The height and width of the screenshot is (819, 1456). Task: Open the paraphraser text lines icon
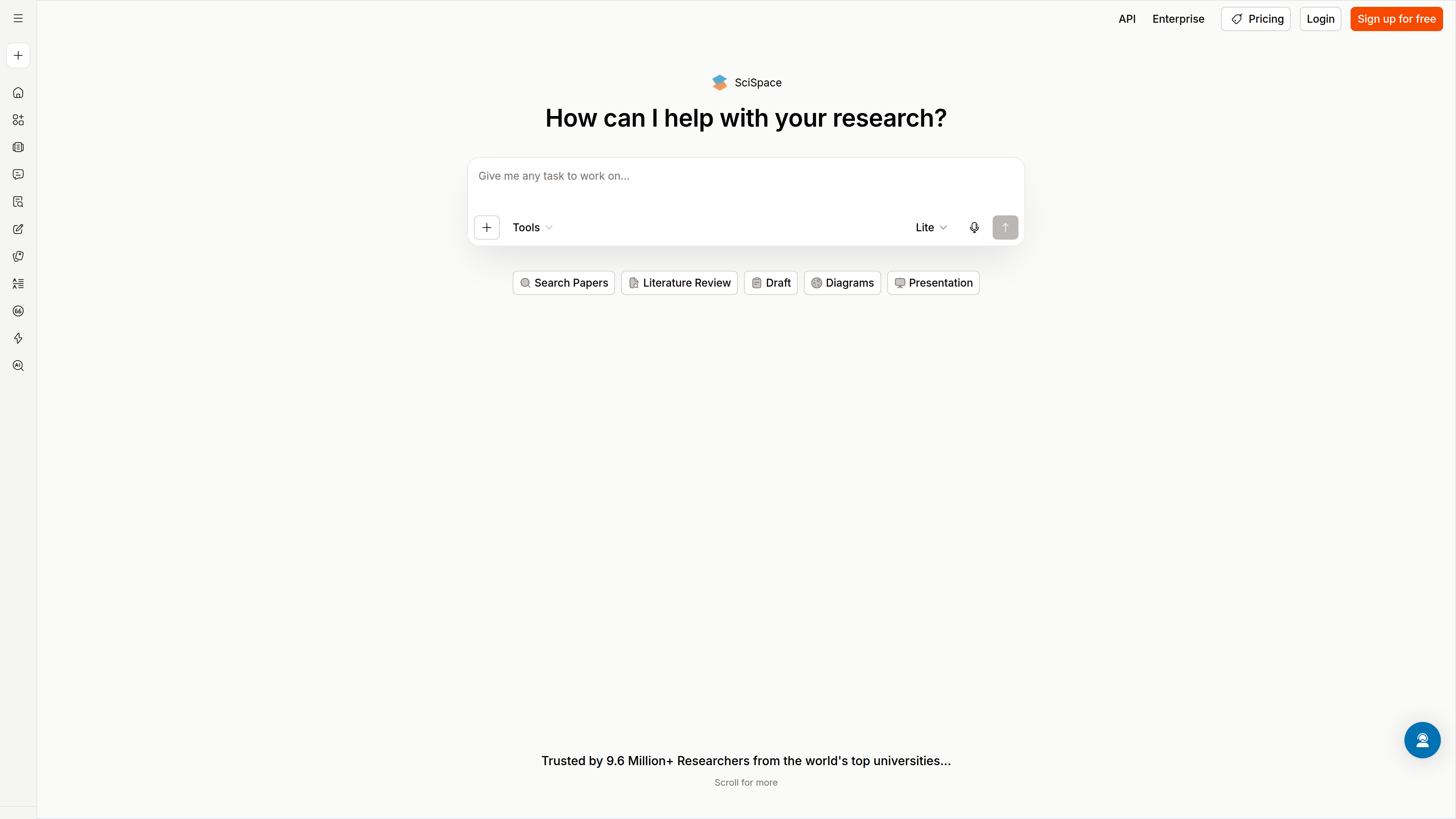tap(18, 284)
